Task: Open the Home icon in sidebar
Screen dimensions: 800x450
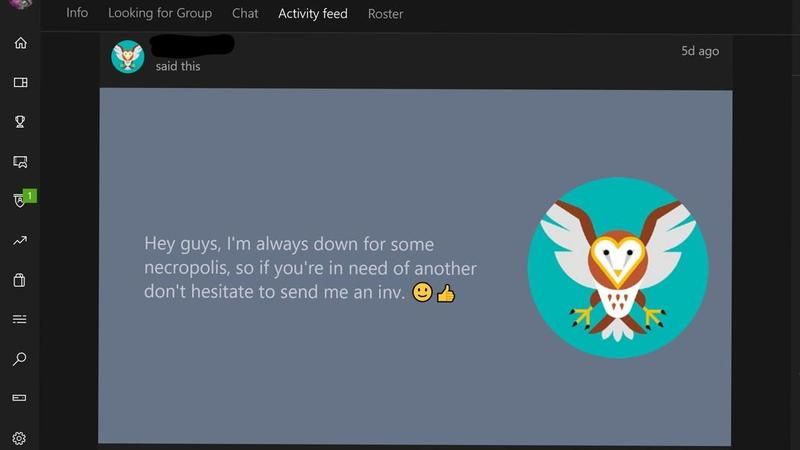Action: click(x=20, y=43)
